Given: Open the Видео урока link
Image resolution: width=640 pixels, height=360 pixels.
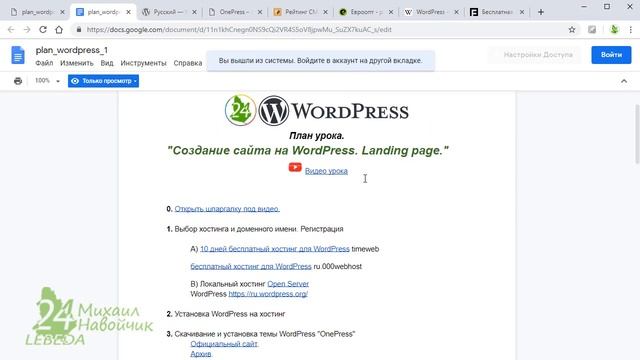Looking at the screenshot, I should click(x=326, y=171).
